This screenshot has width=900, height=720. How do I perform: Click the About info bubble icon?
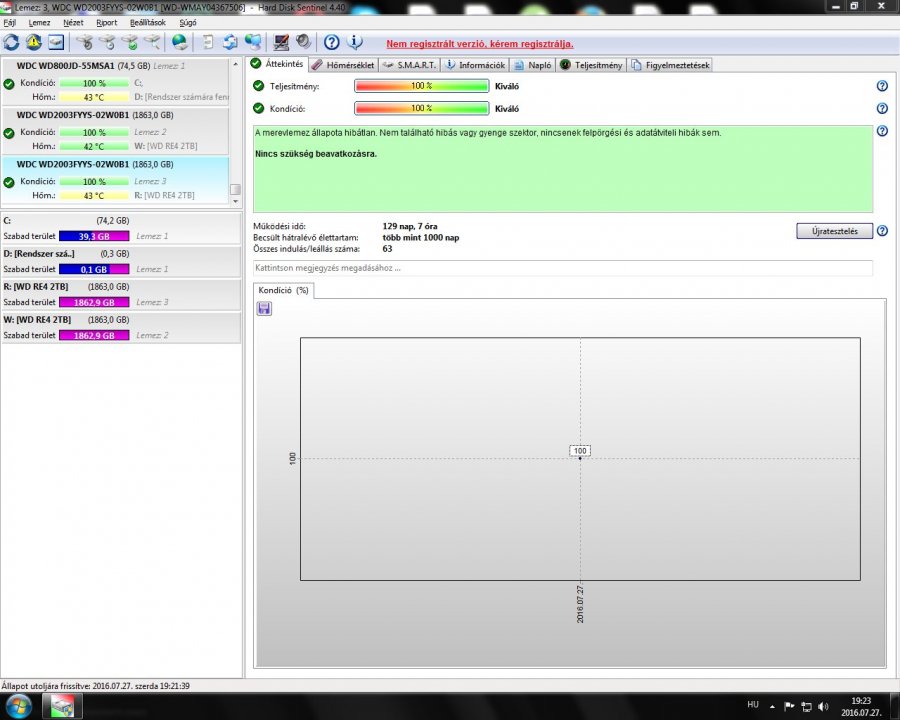(355, 42)
